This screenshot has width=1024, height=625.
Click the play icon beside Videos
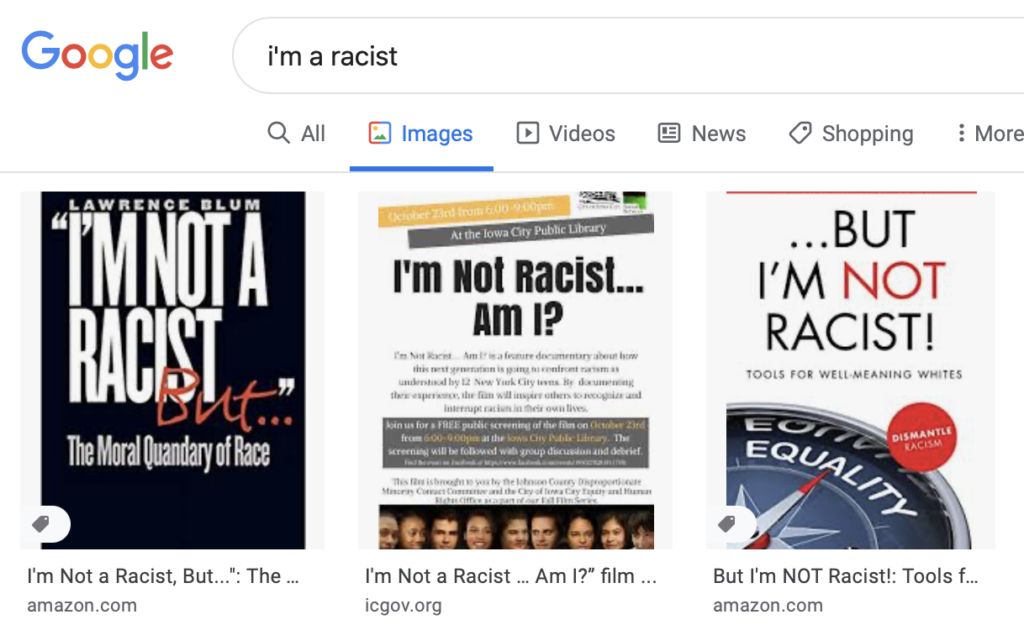[528, 133]
